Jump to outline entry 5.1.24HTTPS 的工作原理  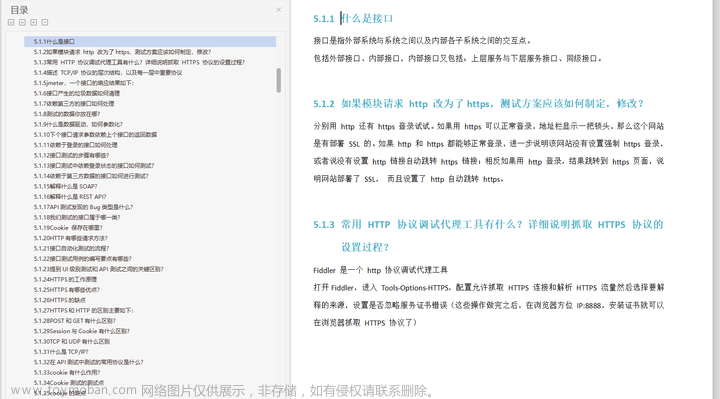click(x=65, y=279)
